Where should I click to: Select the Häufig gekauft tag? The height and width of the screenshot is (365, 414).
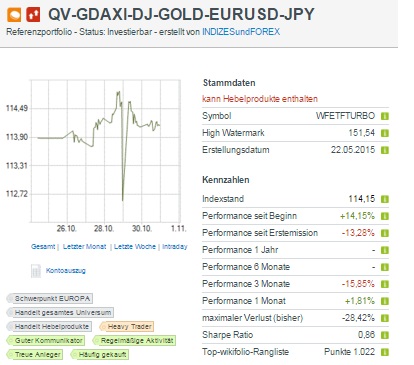(x=100, y=354)
